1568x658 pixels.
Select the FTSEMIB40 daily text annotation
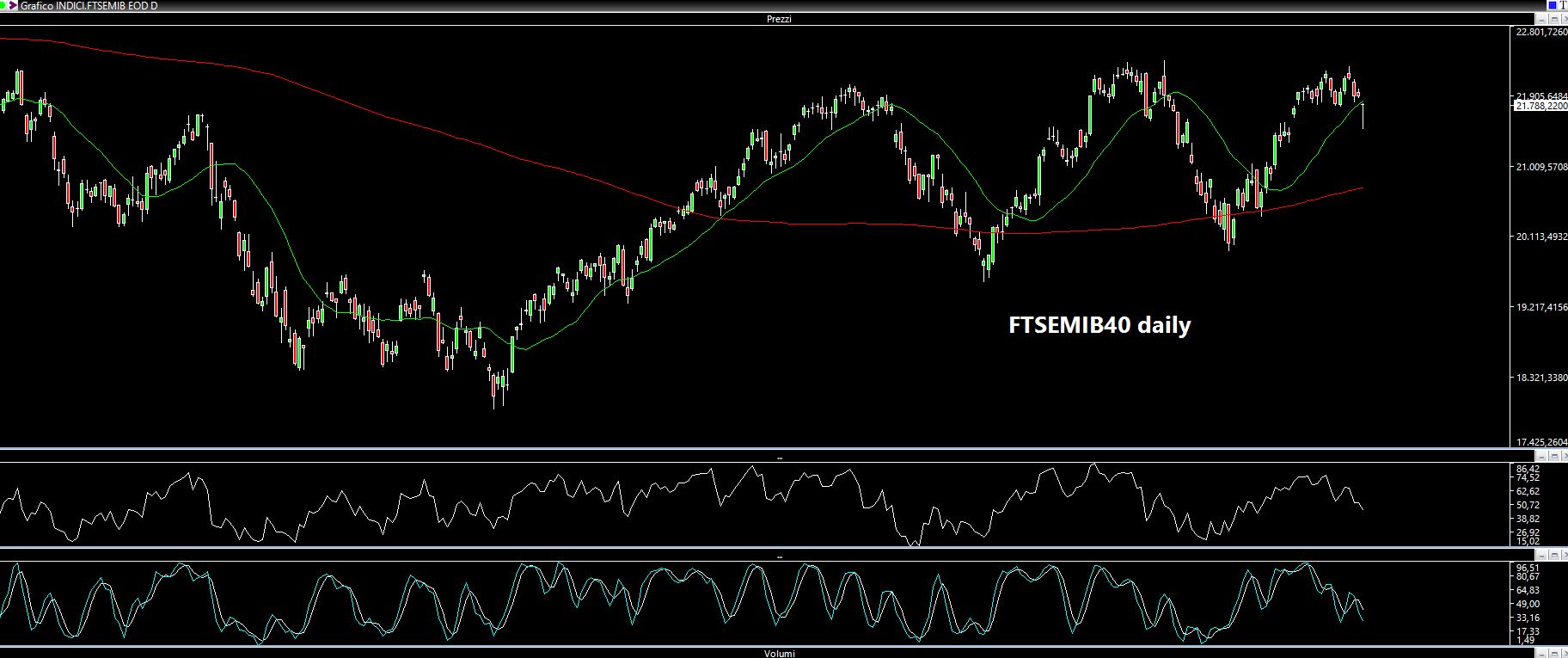pos(1099,325)
